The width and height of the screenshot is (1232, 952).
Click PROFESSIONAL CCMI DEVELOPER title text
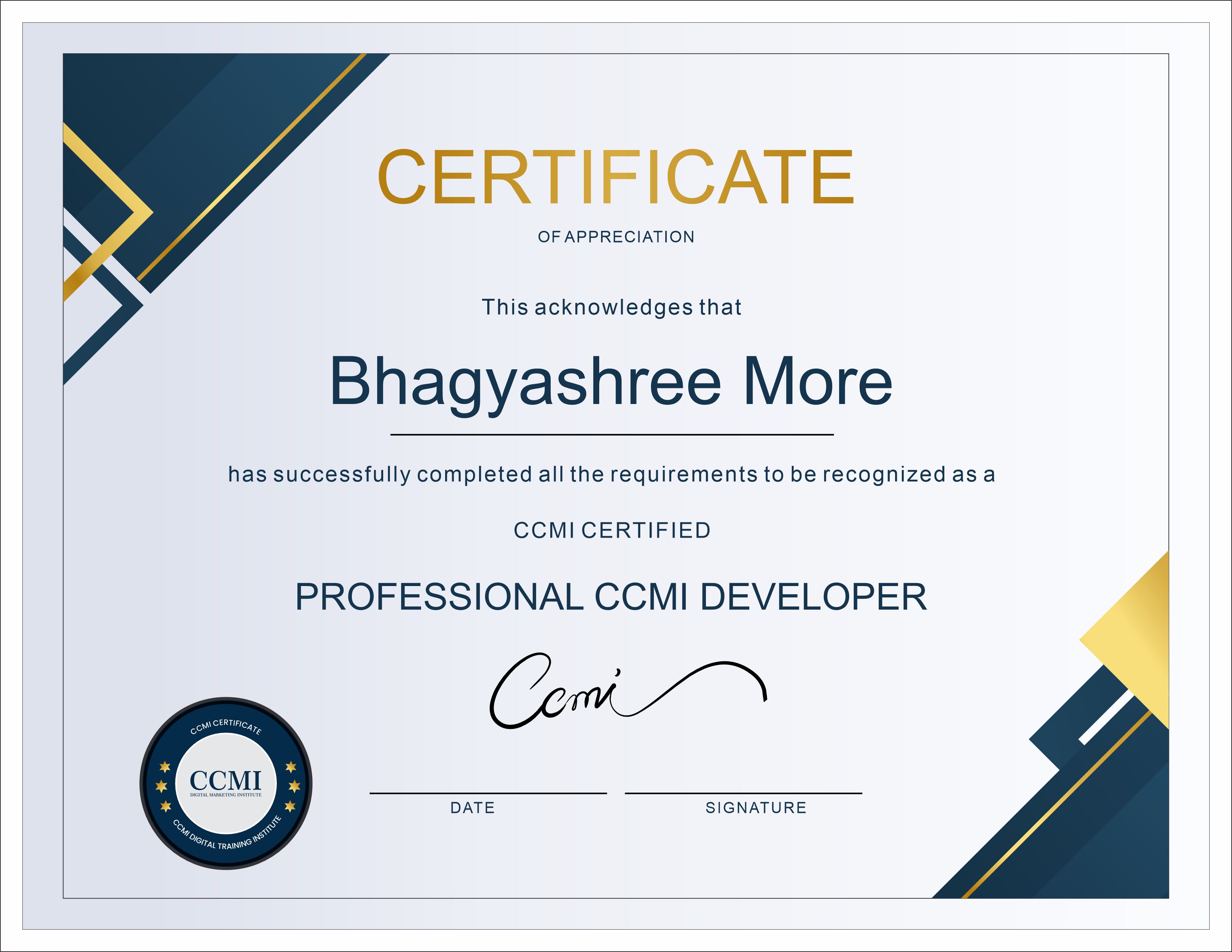click(611, 597)
